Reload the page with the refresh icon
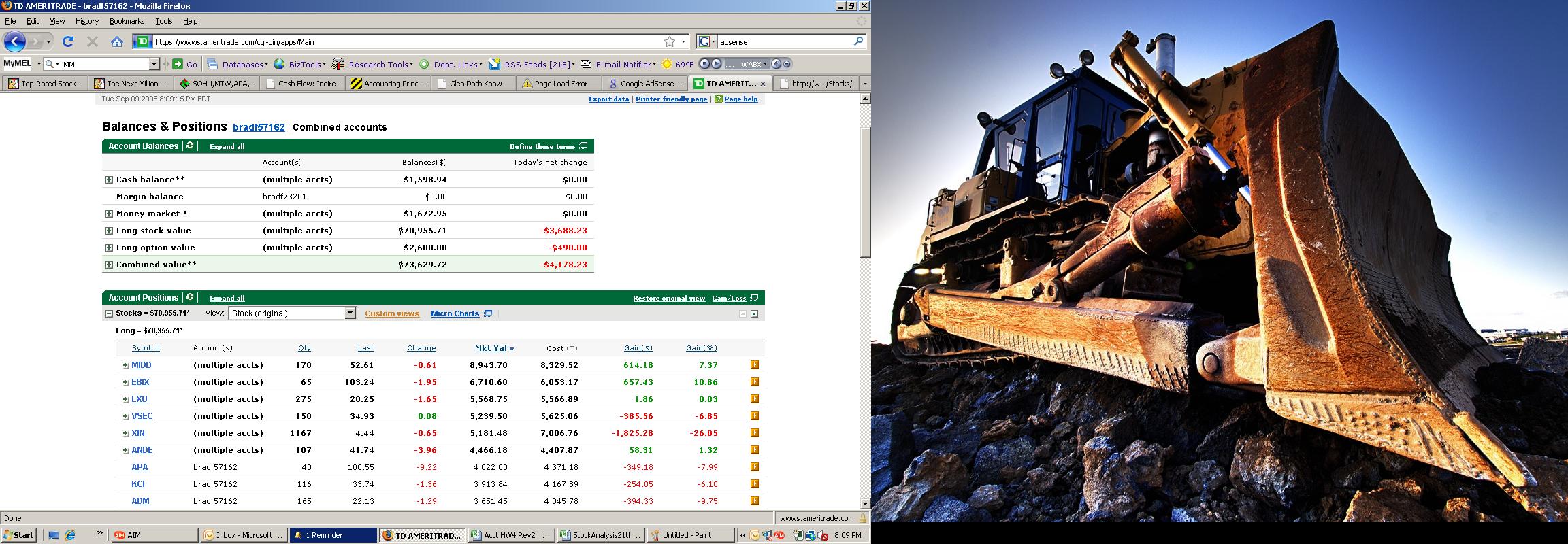 [68, 41]
